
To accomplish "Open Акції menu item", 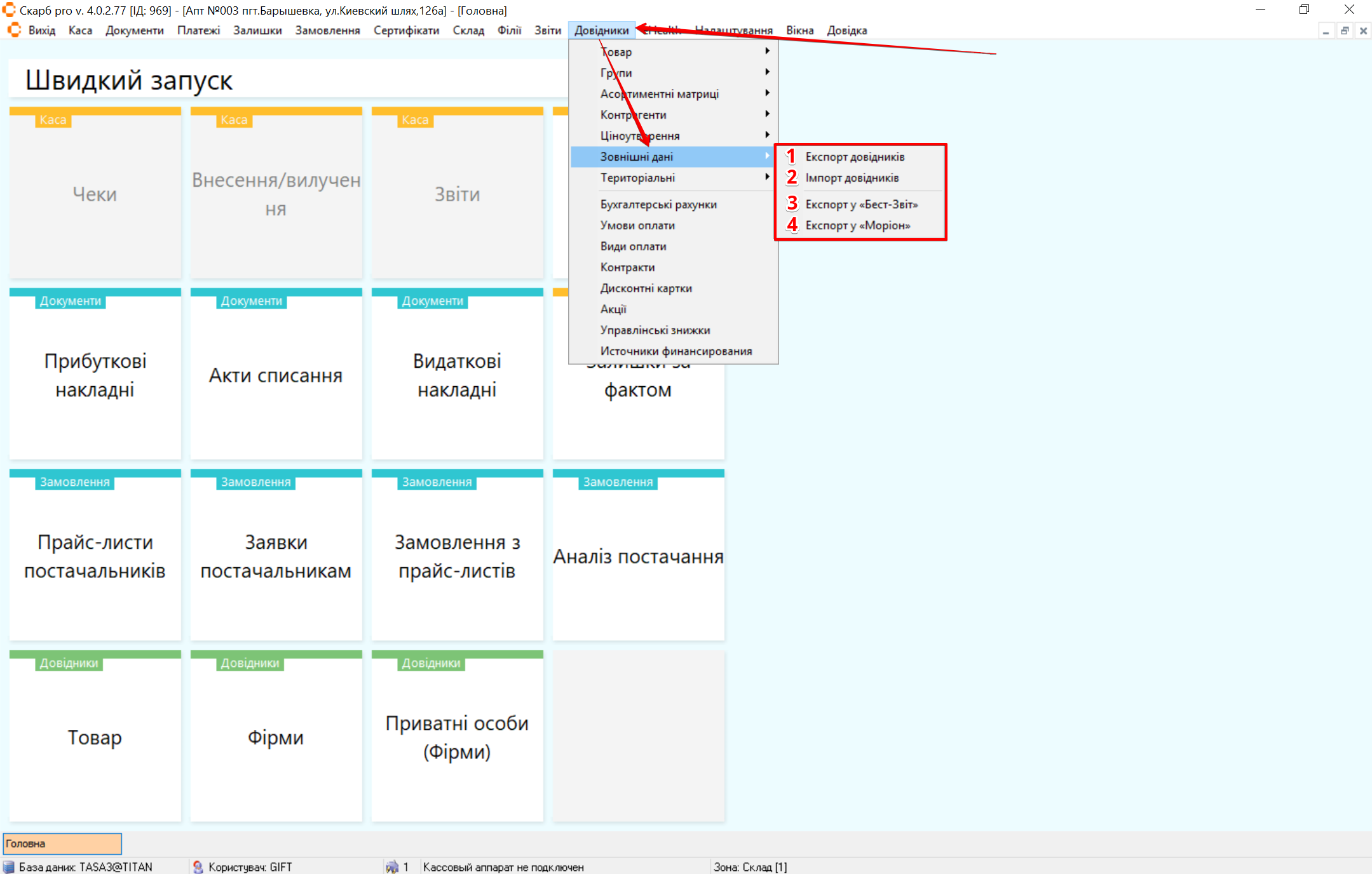I will point(674,309).
